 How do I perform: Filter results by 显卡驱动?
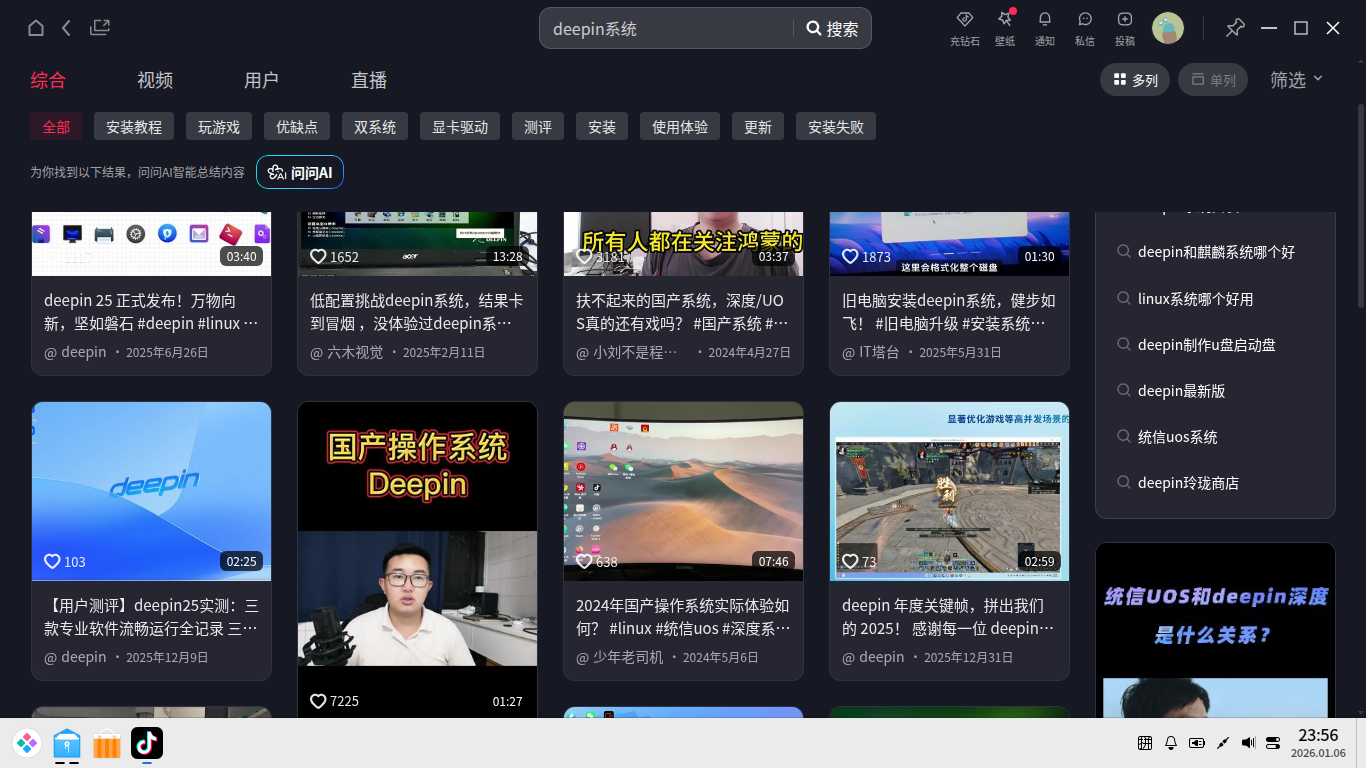(460, 127)
